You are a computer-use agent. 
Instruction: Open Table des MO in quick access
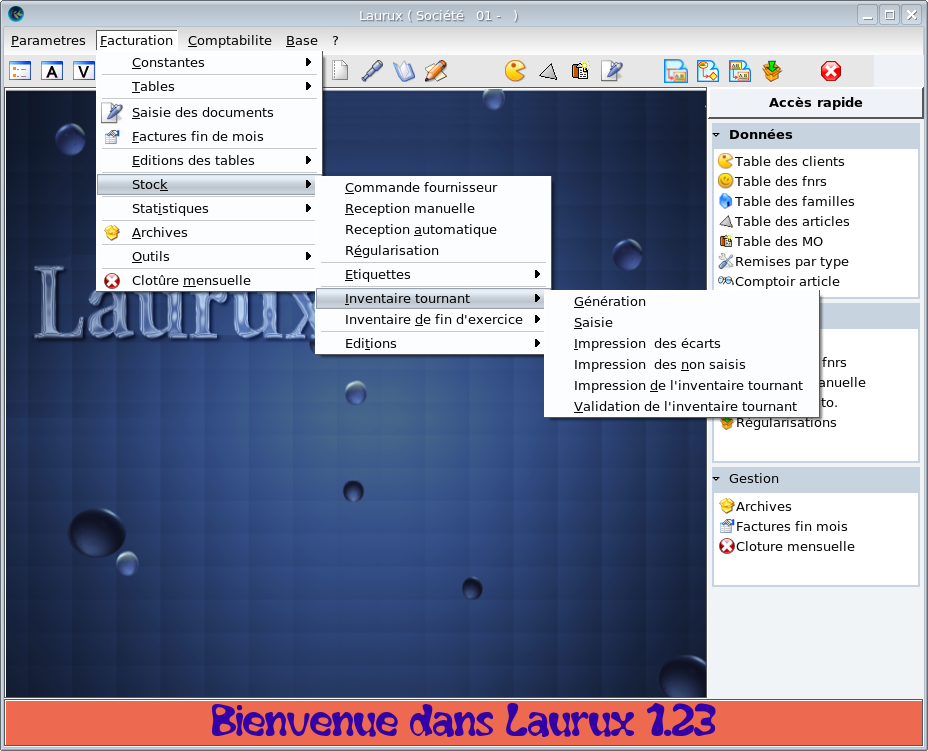[x=771, y=241]
